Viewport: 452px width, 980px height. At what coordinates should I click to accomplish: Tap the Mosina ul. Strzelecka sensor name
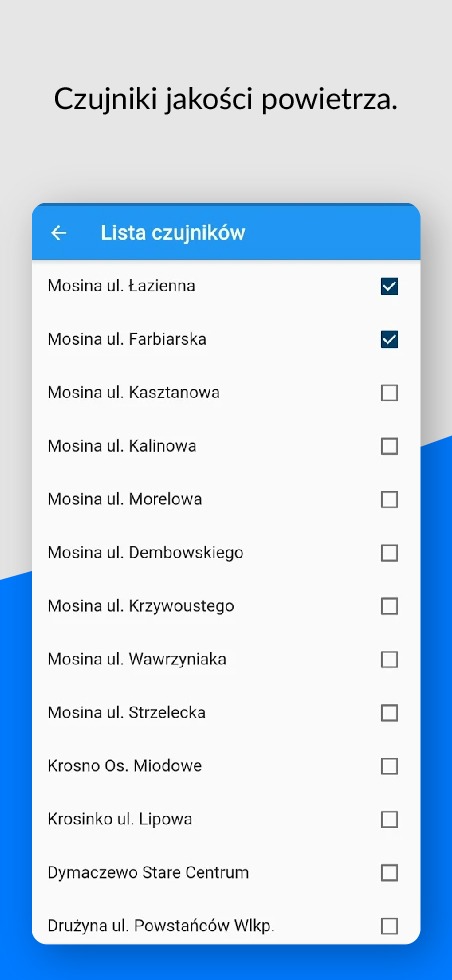[x=127, y=712]
